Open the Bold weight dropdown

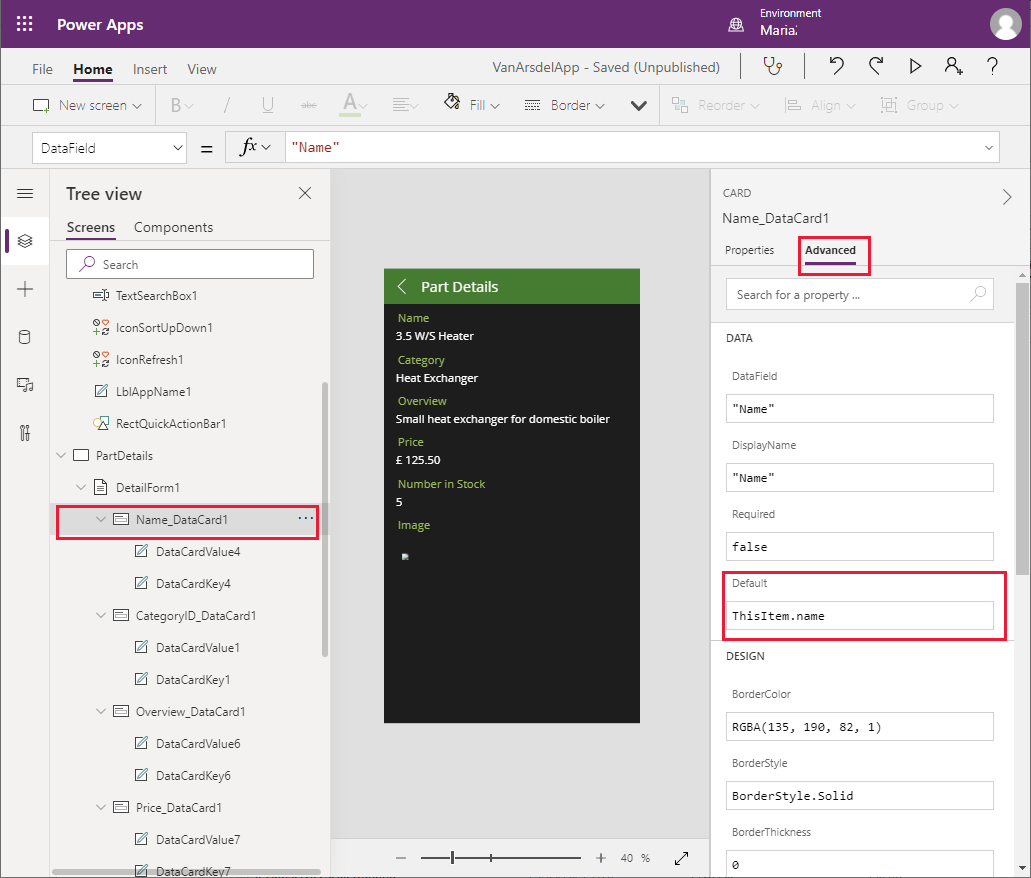182,105
